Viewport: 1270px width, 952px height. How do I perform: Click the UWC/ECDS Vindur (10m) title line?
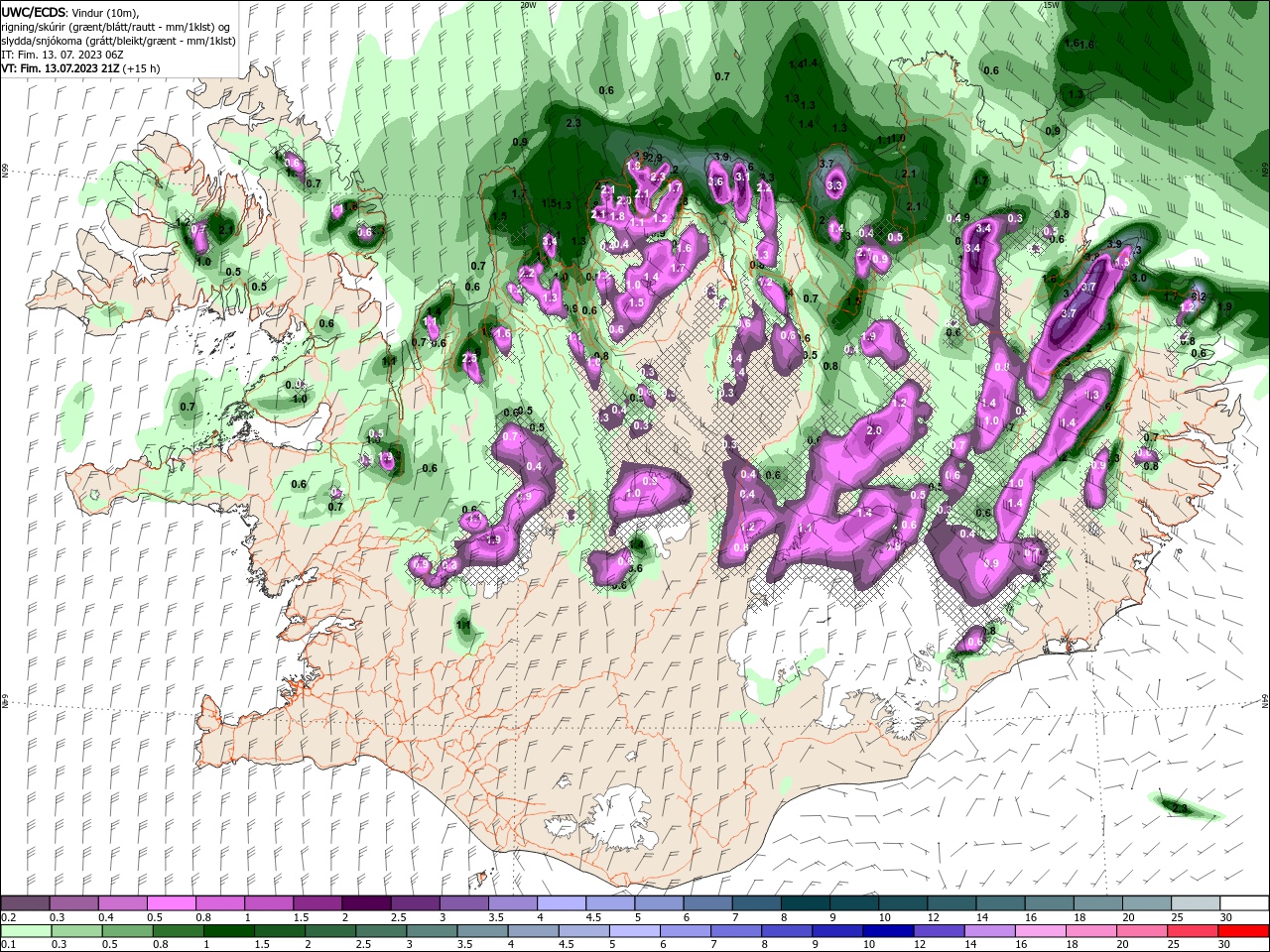click(x=70, y=12)
